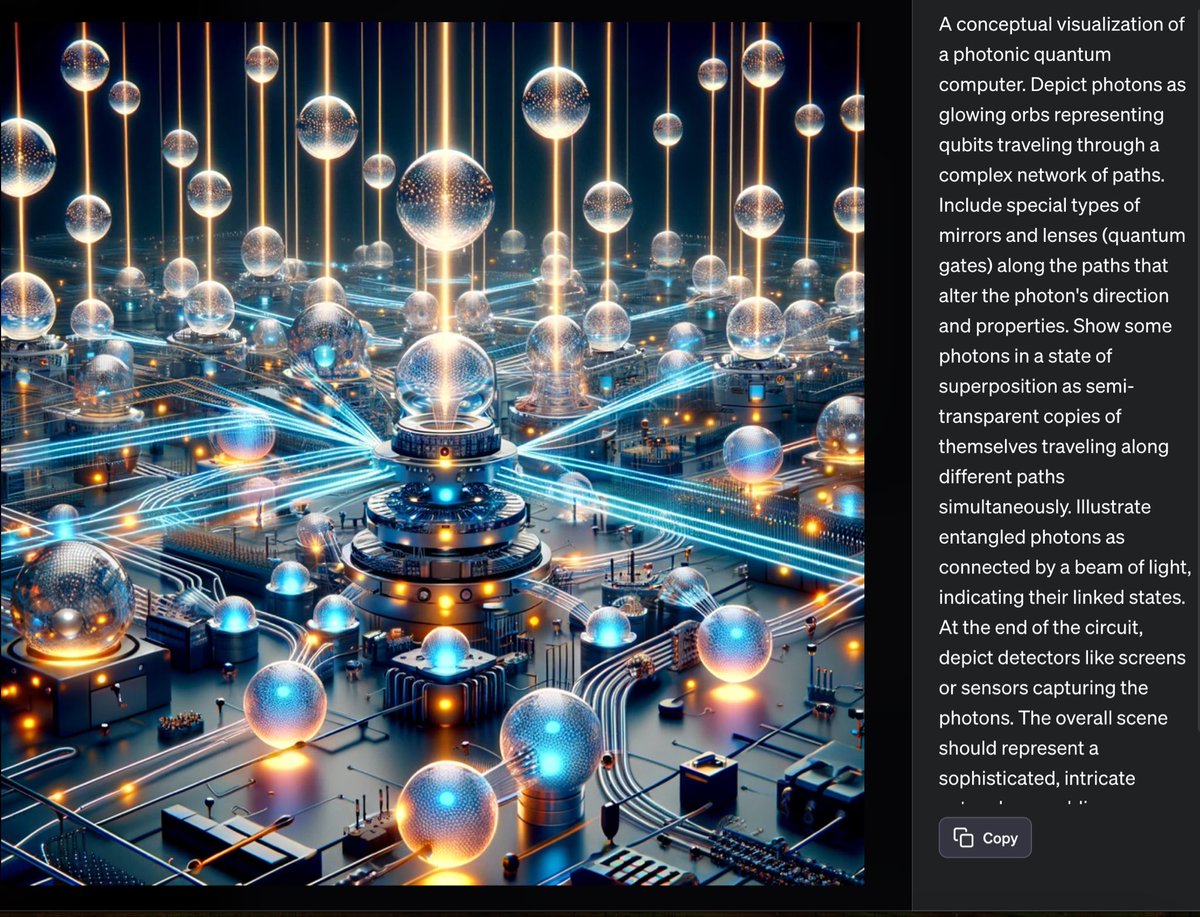The height and width of the screenshot is (917, 1200).
Task: Click the text "mirrors and lenses (quantum"
Action: coord(1061,236)
